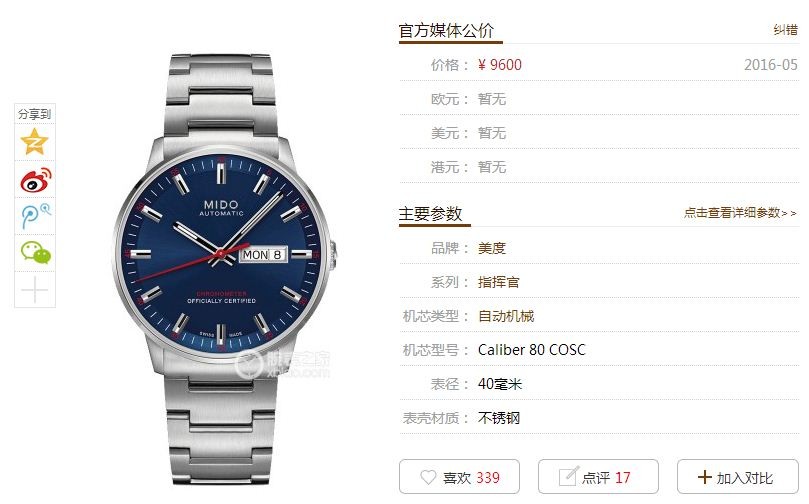Open the 美度 brand link

[491, 248]
